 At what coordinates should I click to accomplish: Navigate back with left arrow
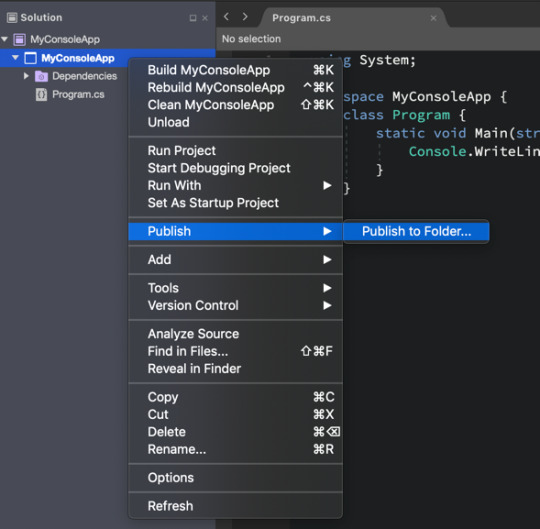tap(226, 17)
